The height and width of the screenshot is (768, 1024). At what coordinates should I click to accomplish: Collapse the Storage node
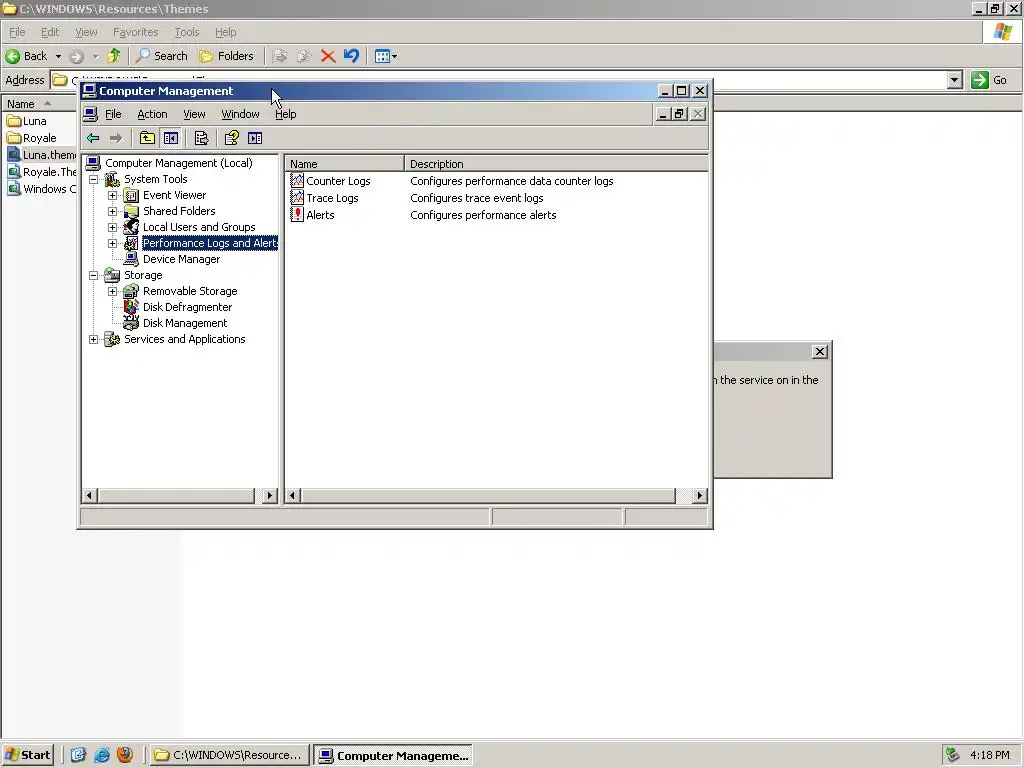pos(93,275)
